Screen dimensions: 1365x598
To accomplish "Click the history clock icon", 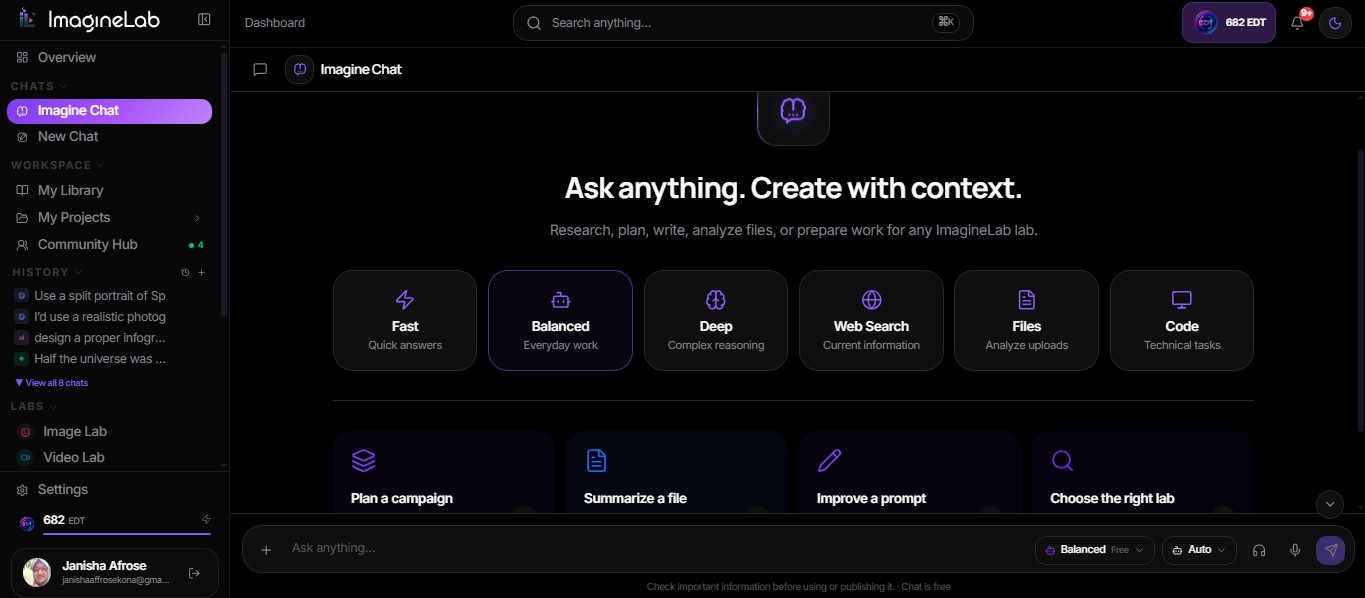I will click(185, 272).
